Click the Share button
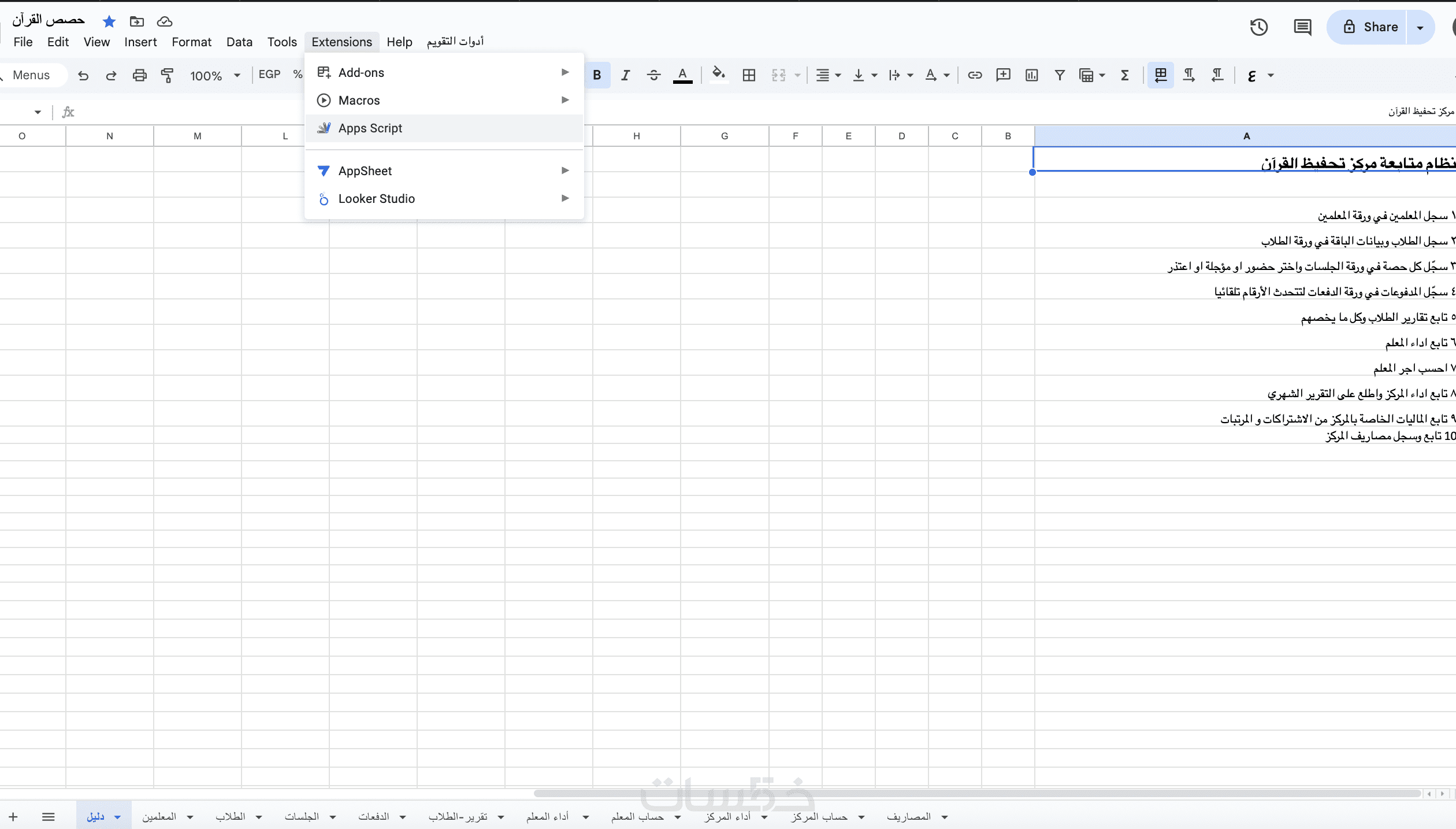1456x829 pixels. (x=1370, y=27)
